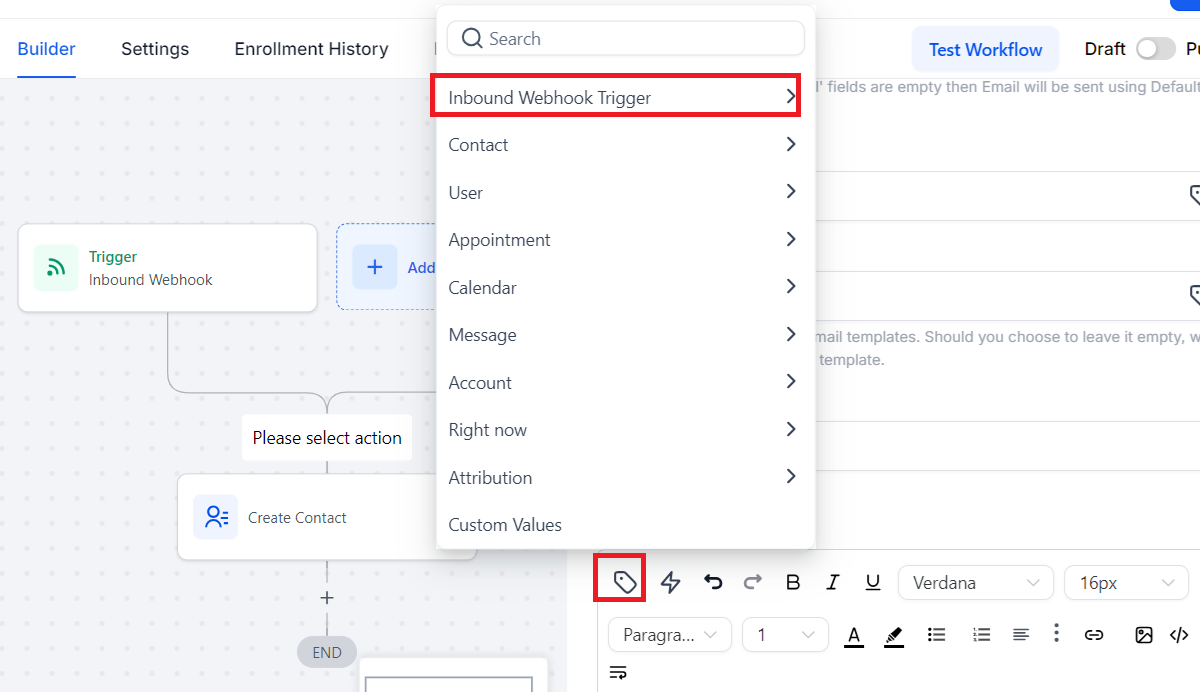Image resolution: width=1200 pixels, height=692 pixels.
Task: Apply italic formatting in the editor
Action: [x=832, y=582]
